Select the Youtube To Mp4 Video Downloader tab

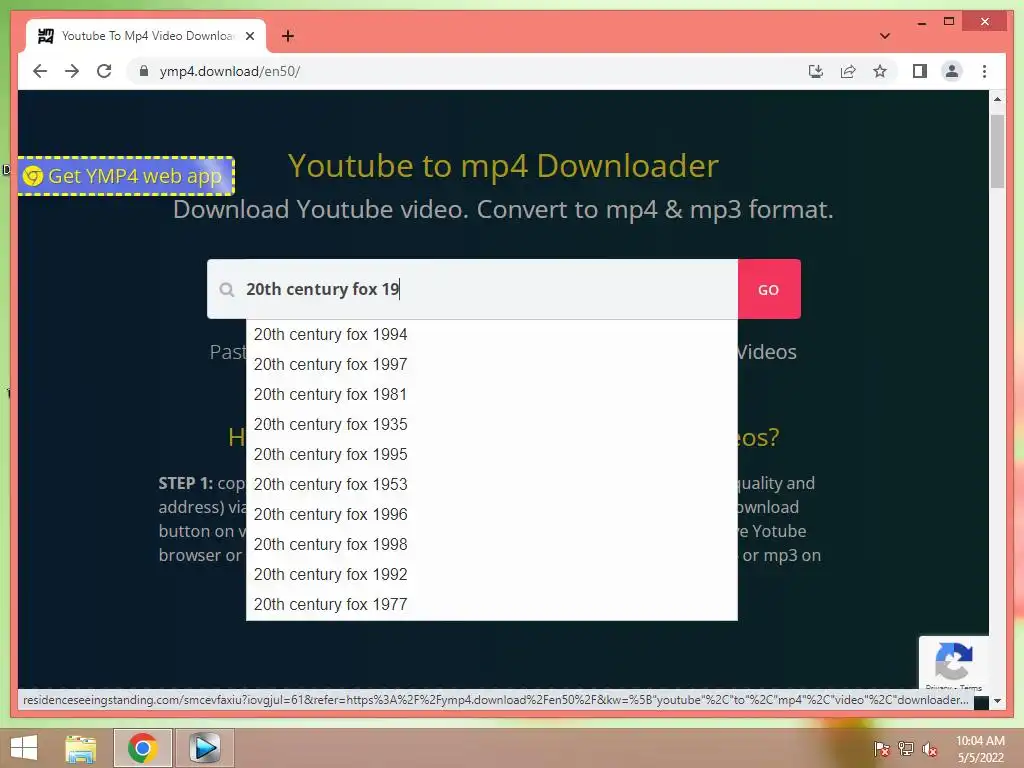click(x=145, y=36)
